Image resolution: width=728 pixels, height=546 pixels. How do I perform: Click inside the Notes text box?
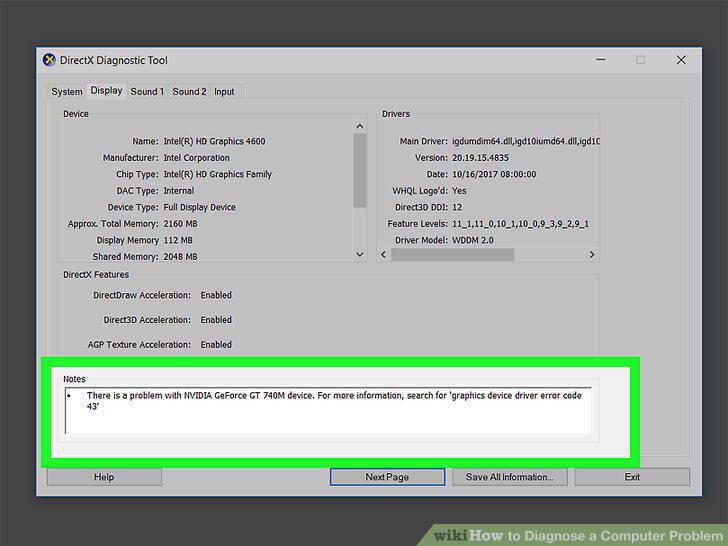328,410
